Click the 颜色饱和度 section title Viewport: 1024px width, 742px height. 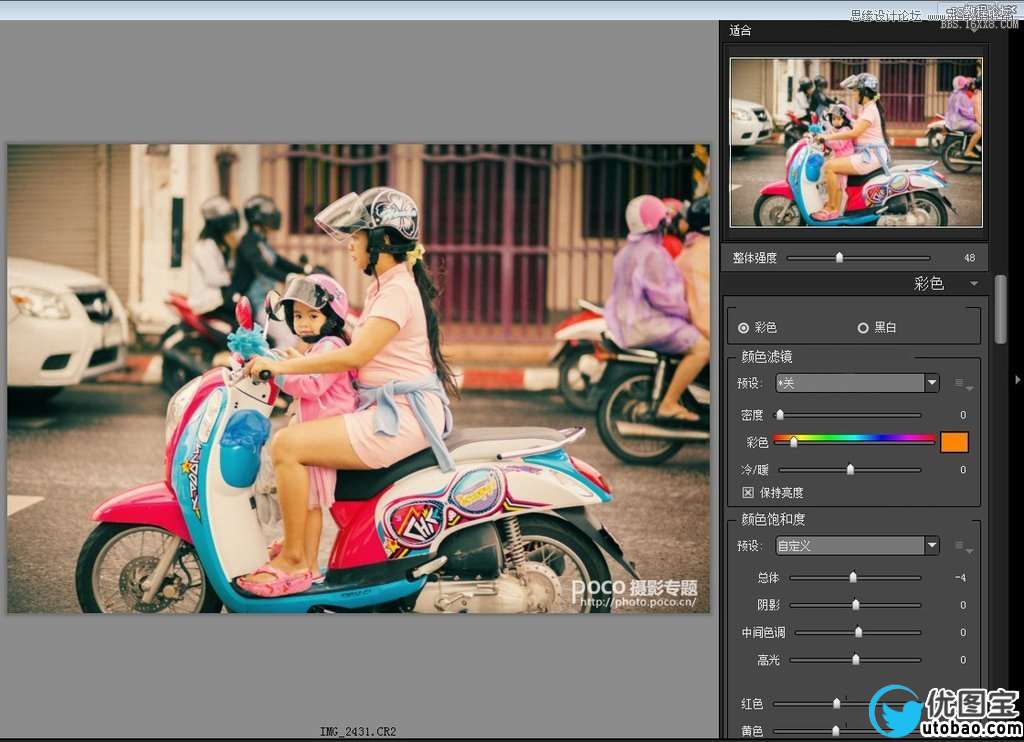coord(773,519)
